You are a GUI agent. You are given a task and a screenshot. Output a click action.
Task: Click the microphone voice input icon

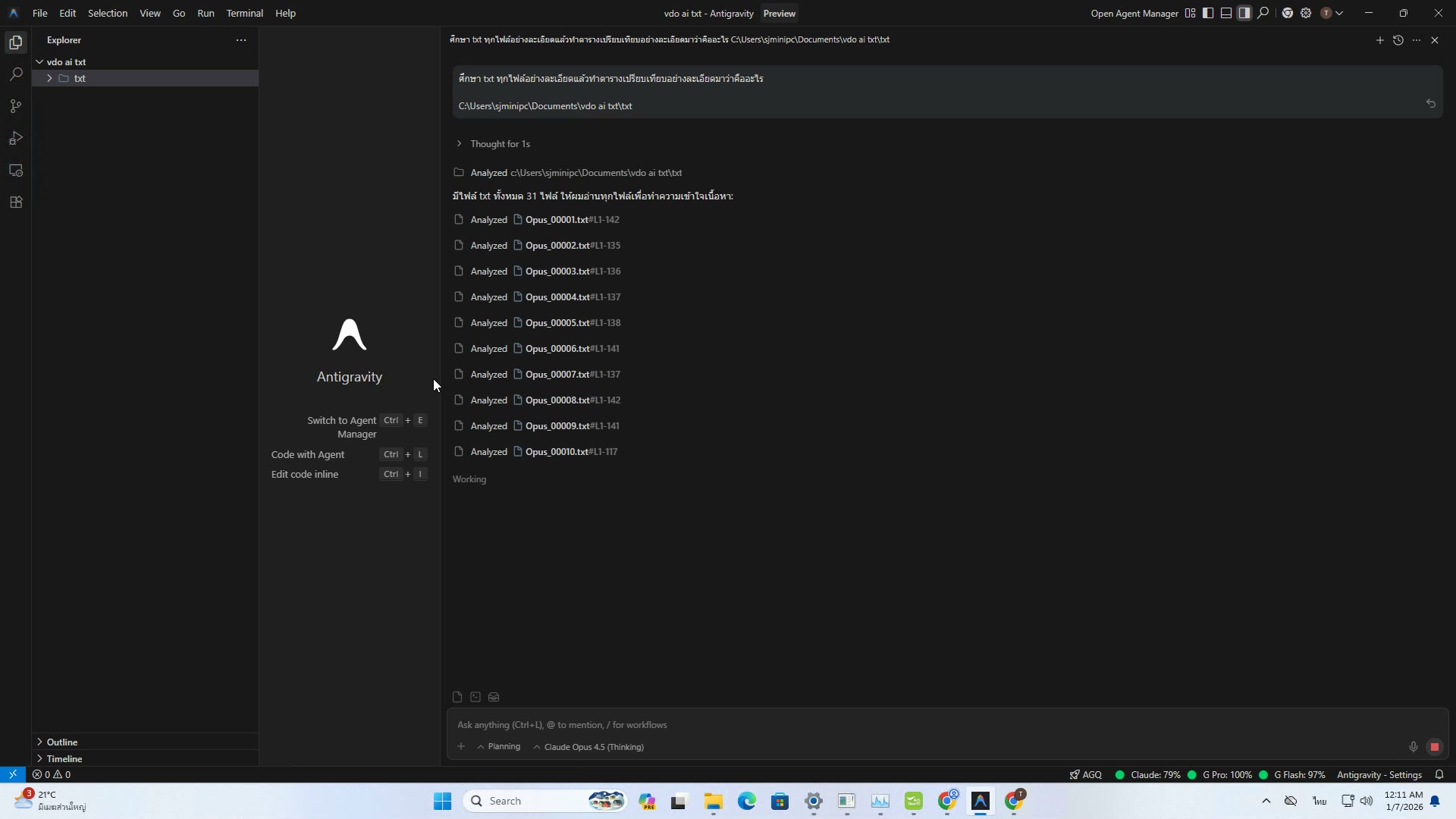(1413, 747)
